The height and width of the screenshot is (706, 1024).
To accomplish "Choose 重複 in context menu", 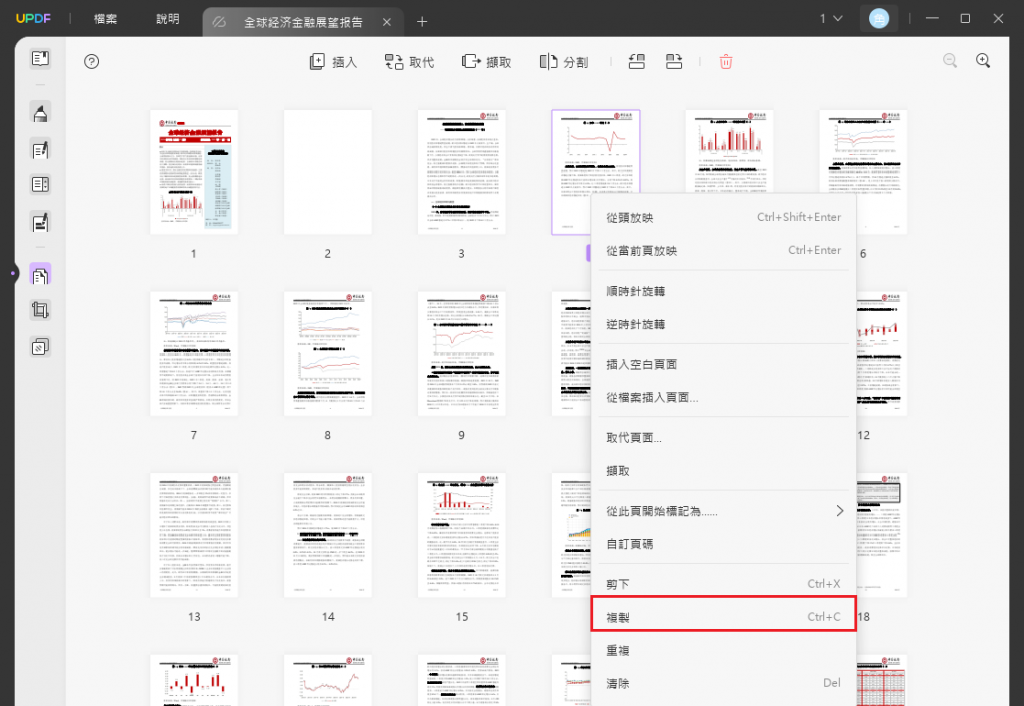I will [723, 650].
